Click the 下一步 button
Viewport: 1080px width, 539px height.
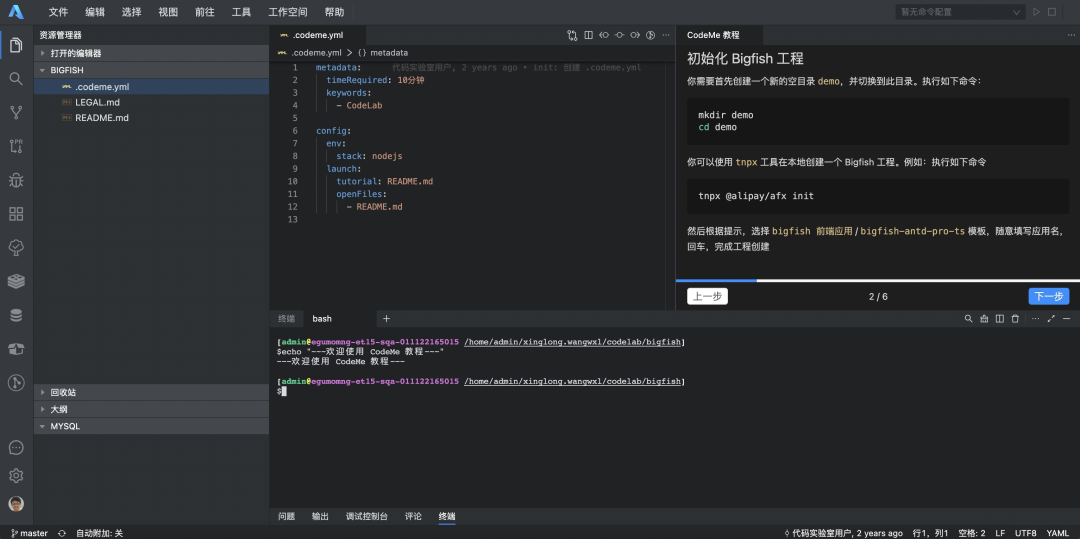tap(1048, 297)
